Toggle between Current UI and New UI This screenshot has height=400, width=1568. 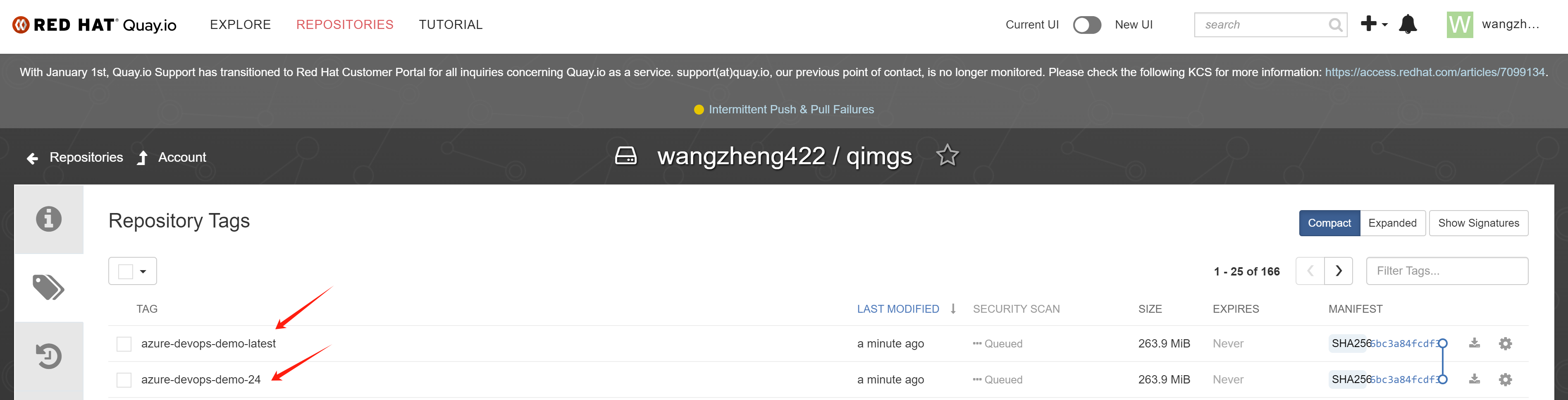tap(1086, 25)
